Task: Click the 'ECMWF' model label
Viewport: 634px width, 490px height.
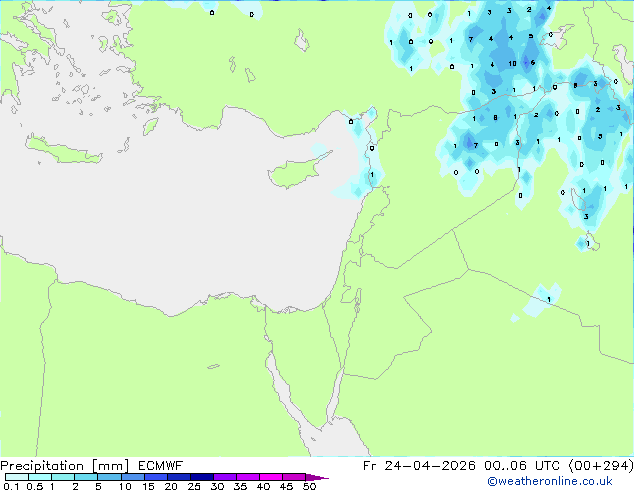Action: tap(161, 466)
